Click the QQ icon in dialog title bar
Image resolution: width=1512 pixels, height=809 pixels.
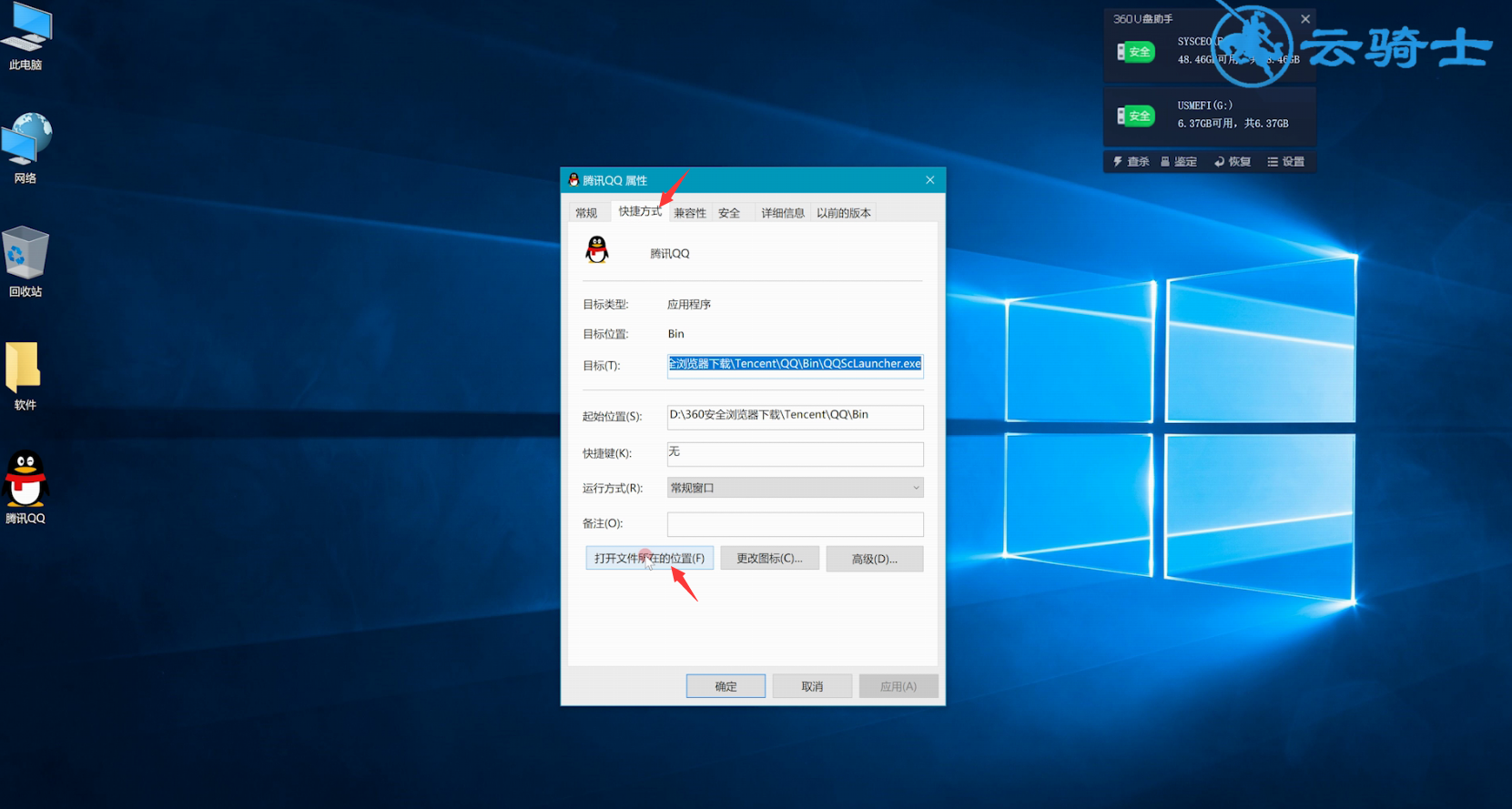click(x=573, y=180)
